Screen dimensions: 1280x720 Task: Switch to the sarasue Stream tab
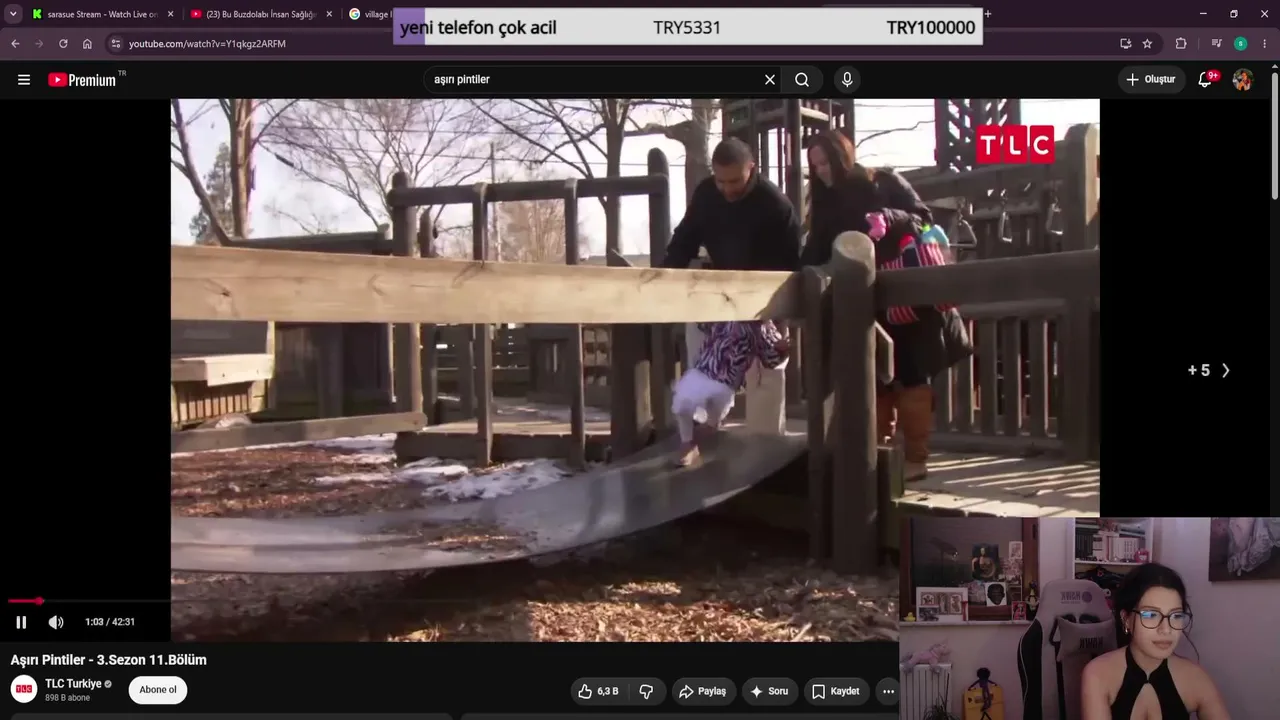tap(101, 14)
